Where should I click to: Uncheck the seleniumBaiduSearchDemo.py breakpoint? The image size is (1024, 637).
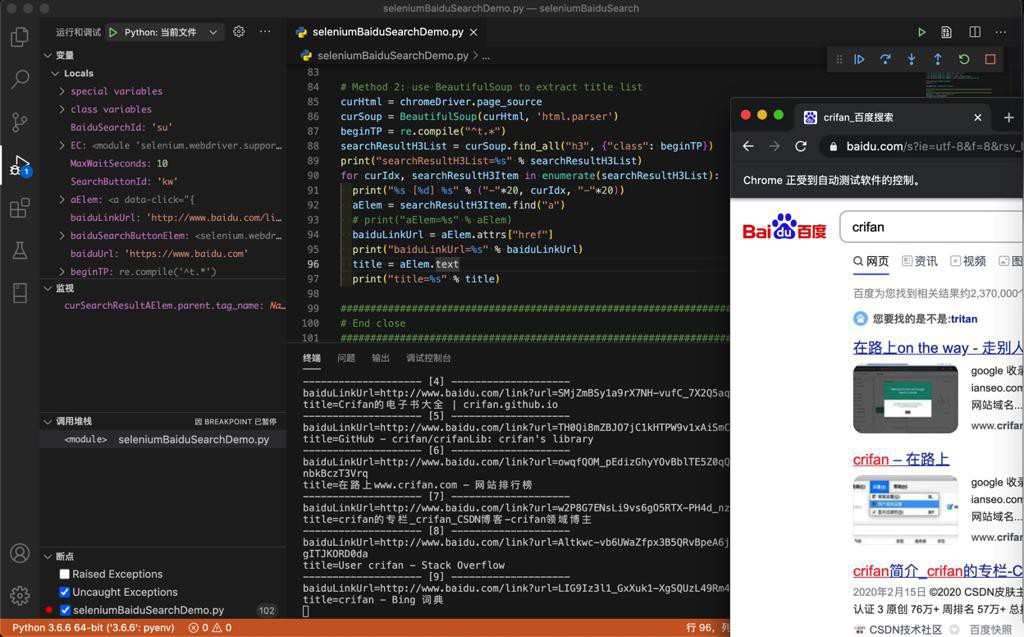click(x=65, y=610)
